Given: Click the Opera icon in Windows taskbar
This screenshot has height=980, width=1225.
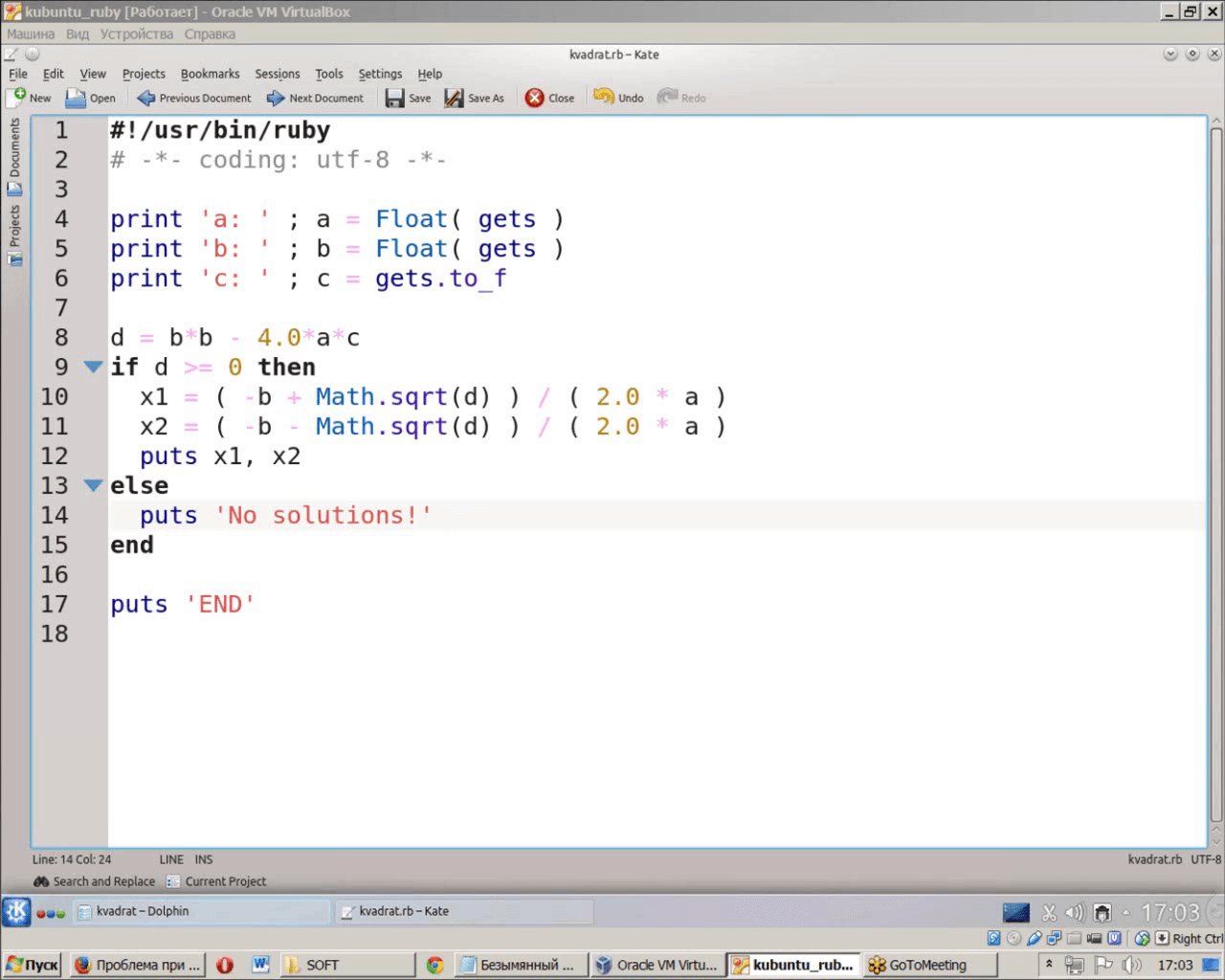Looking at the screenshot, I should pos(225,965).
